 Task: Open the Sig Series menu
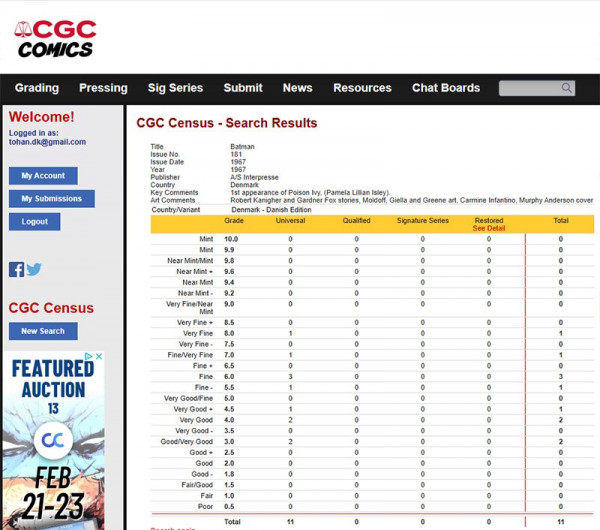(x=175, y=88)
